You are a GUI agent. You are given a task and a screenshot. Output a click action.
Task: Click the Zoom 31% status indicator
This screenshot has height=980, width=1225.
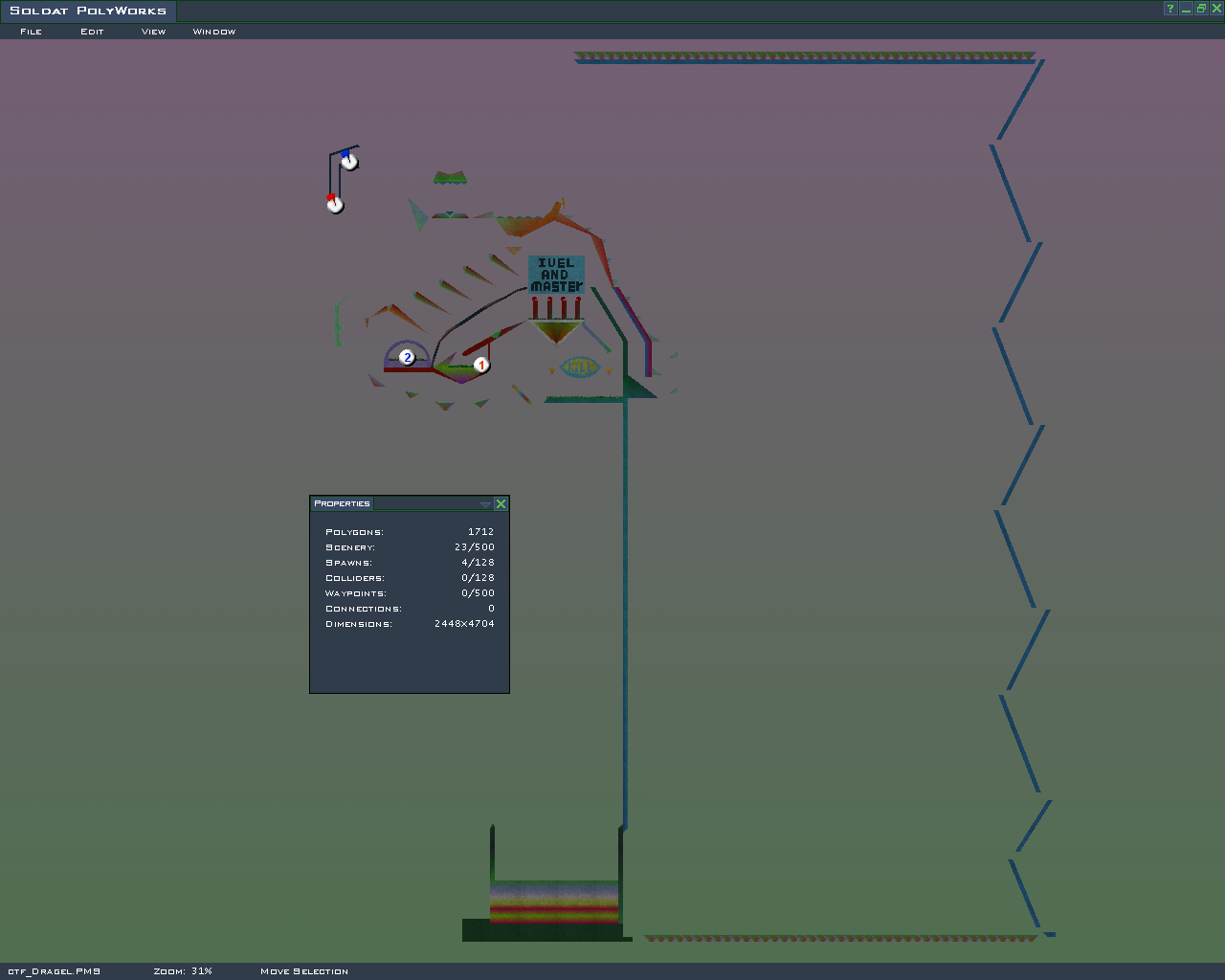pyautogui.click(x=183, y=971)
